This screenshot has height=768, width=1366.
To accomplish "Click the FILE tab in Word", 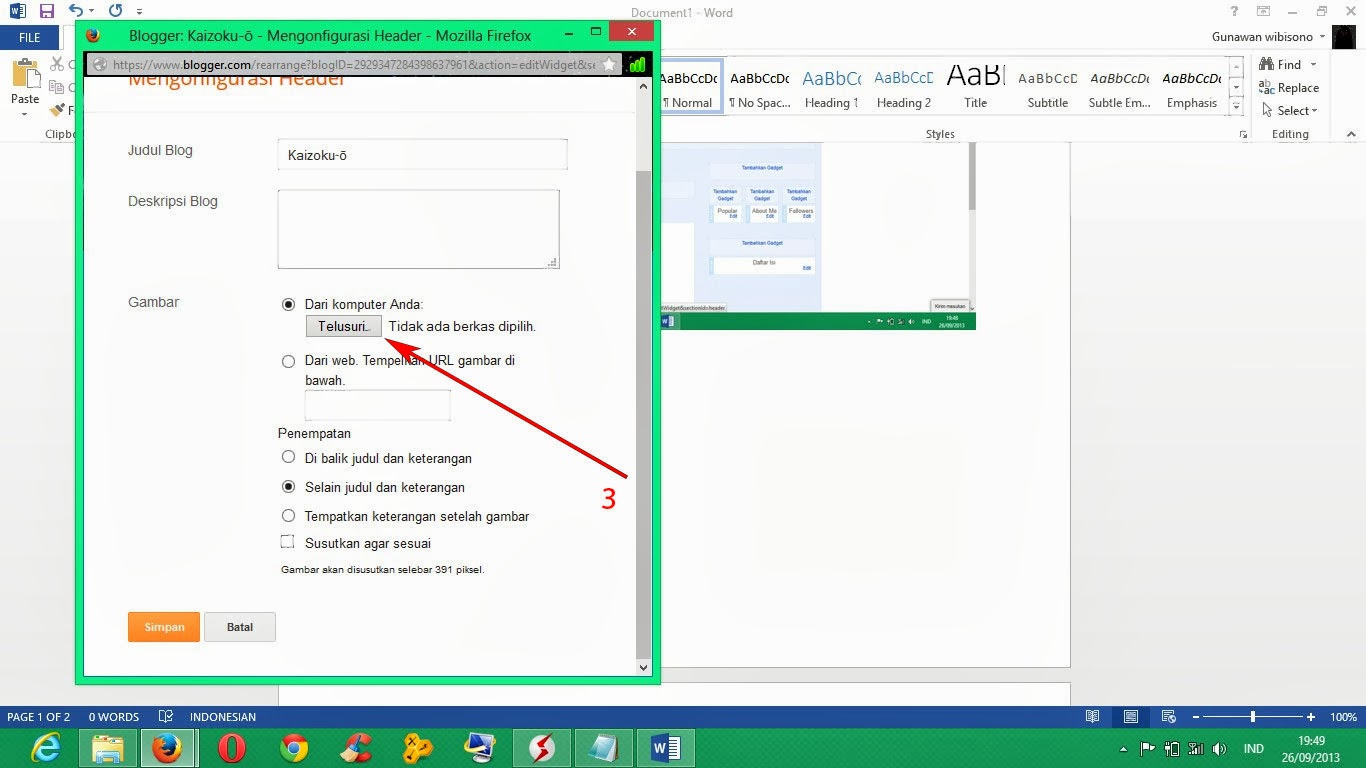I will [29, 36].
